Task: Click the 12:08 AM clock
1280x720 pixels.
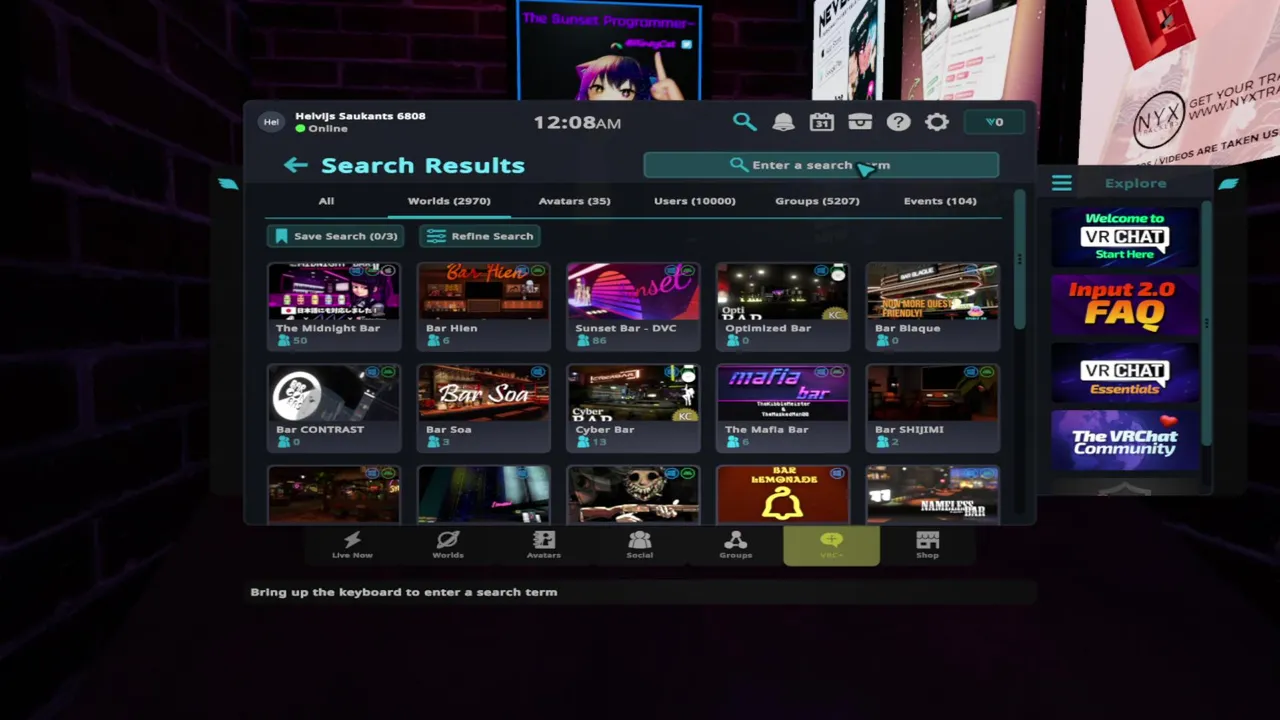Action: 577,122
